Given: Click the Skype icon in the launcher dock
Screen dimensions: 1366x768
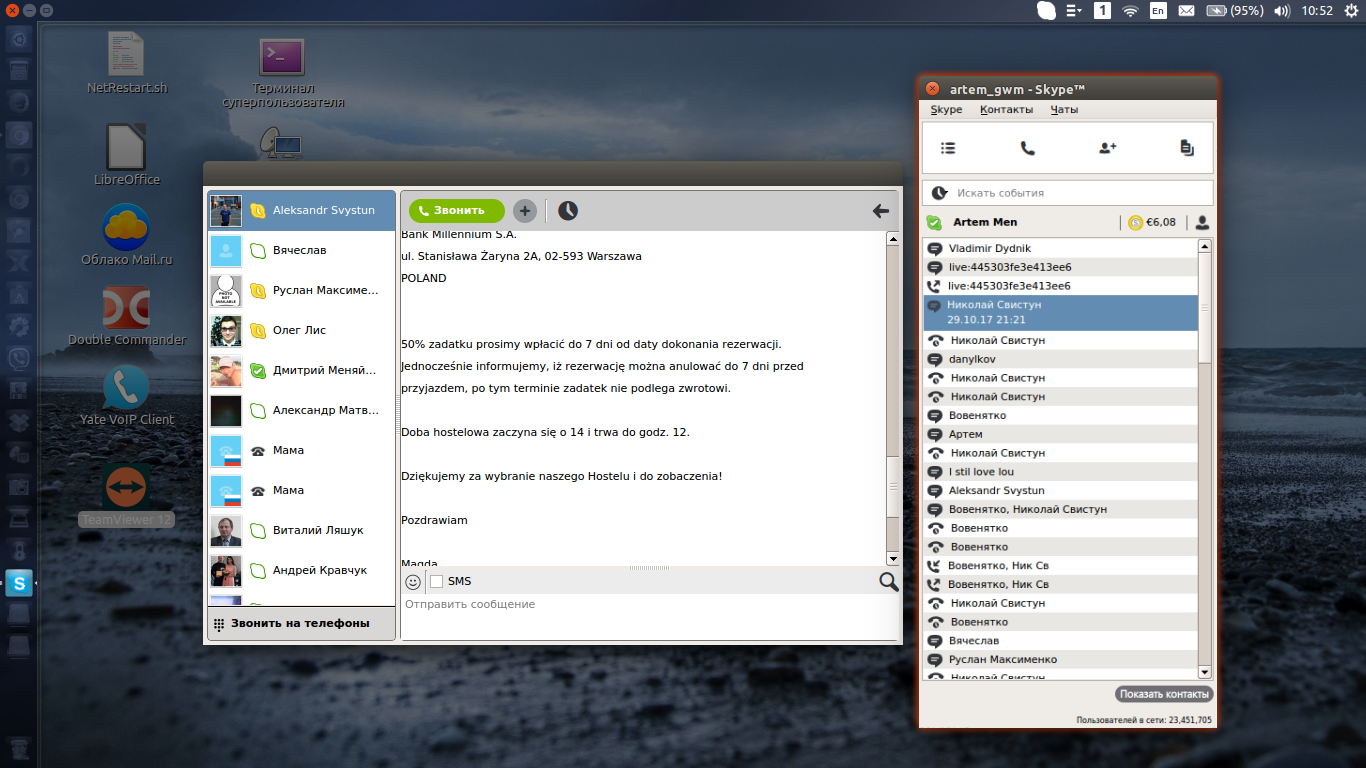Looking at the screenshot, I should (x=19, y=583).
